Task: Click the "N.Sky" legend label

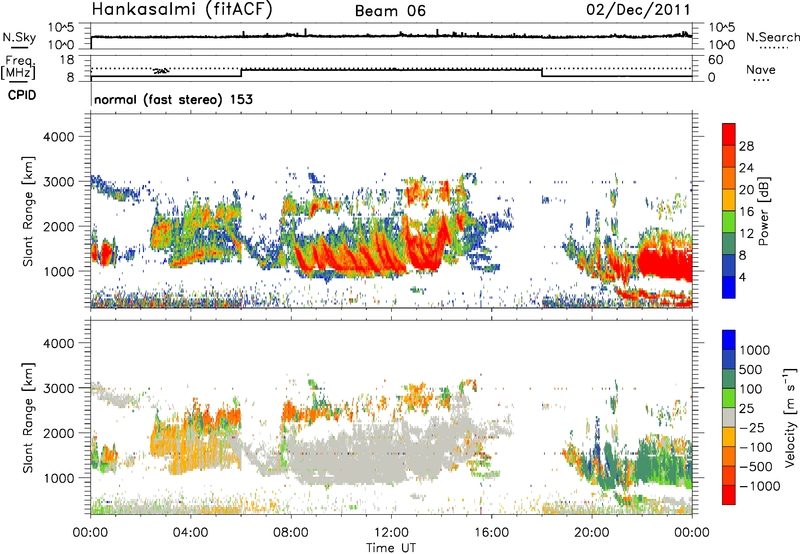Action: [19, 37]
